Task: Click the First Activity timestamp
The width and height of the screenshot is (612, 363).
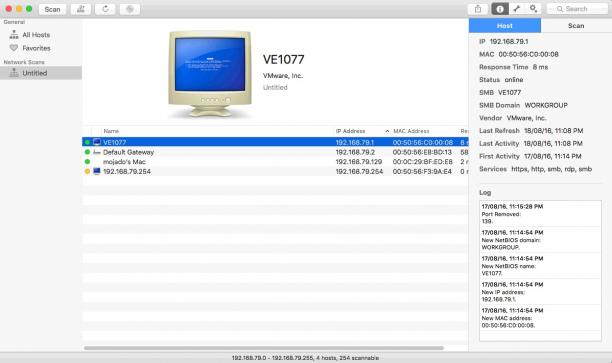Action: click(x=530, y=156)
